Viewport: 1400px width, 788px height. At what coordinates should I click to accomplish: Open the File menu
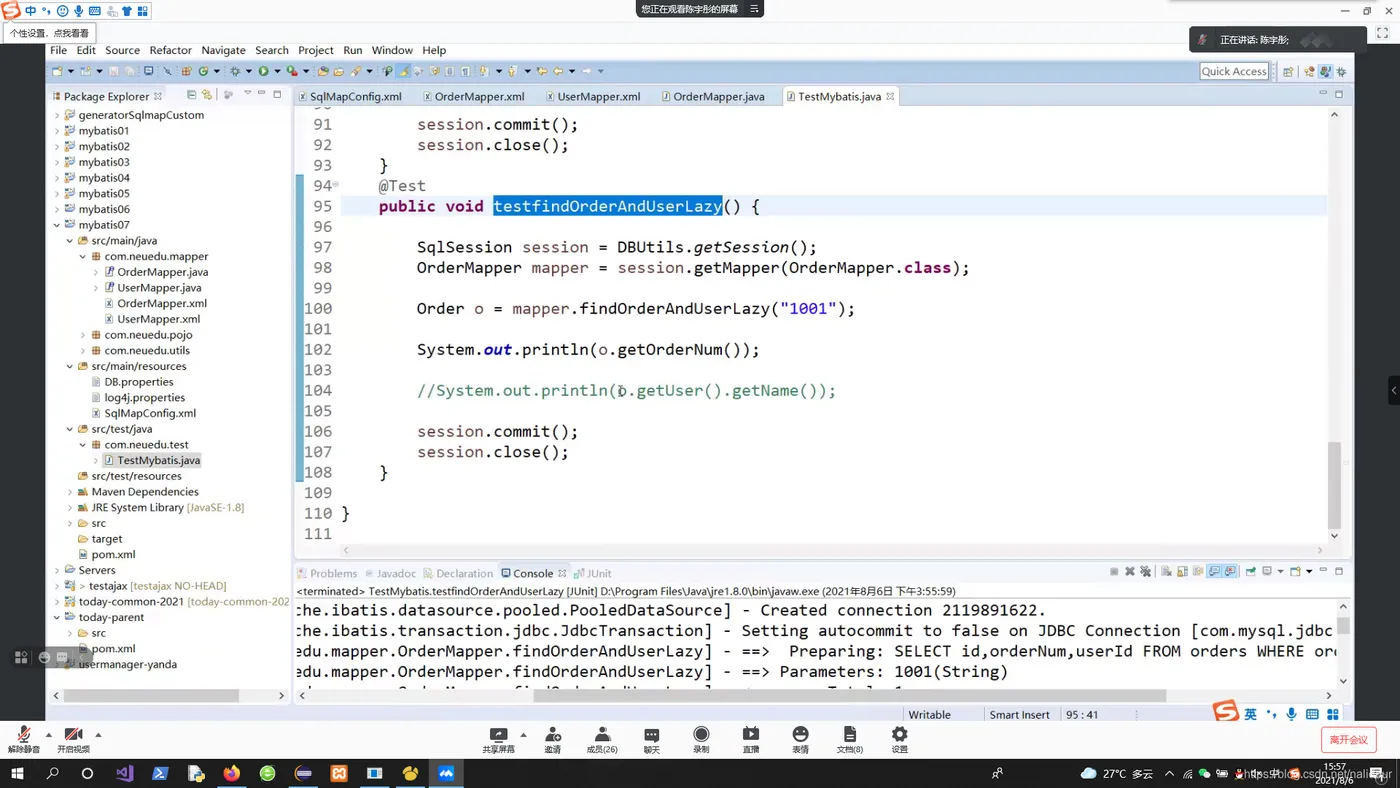(59, 50)
